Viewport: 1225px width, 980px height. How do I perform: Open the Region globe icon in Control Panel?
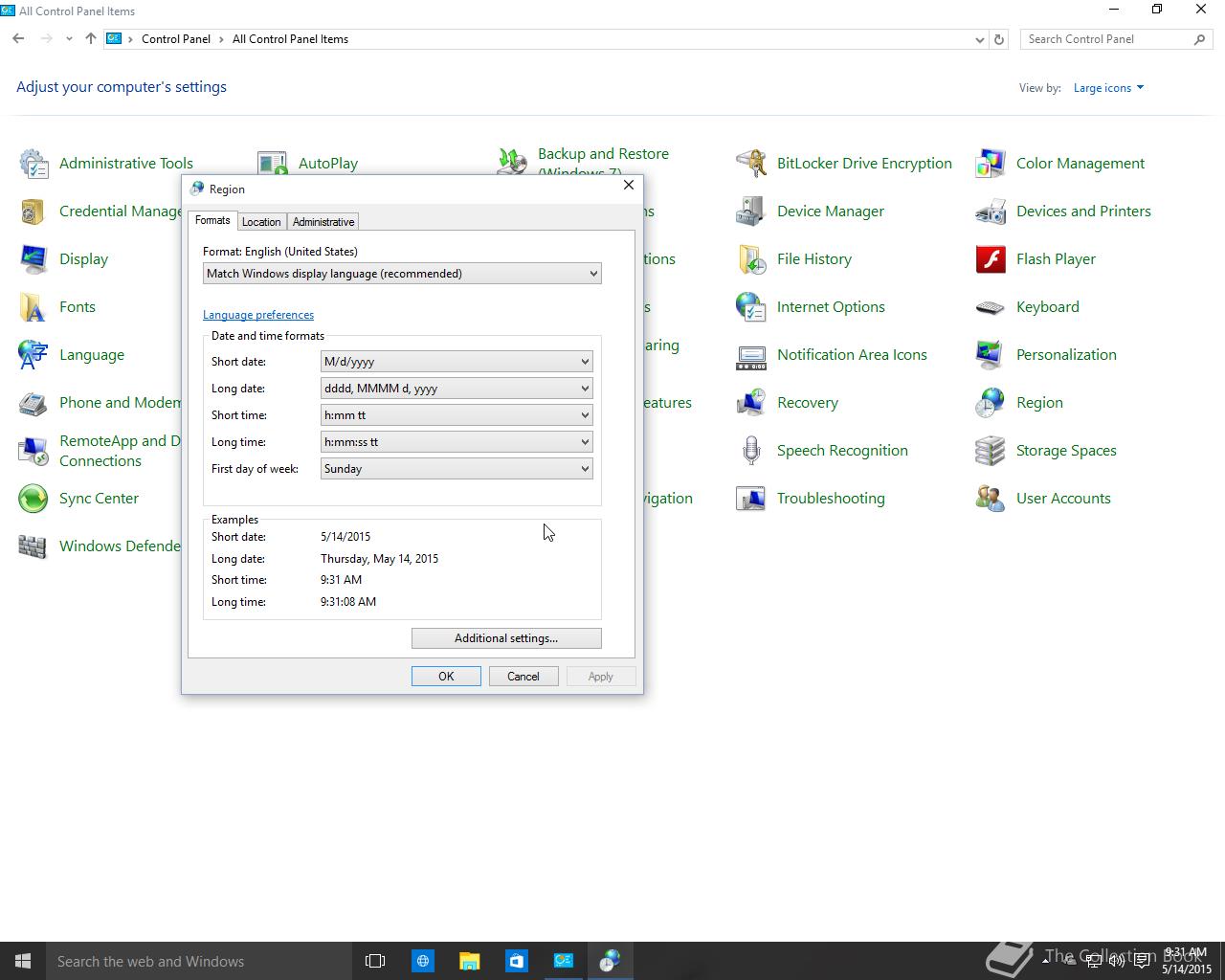[991, 403]
